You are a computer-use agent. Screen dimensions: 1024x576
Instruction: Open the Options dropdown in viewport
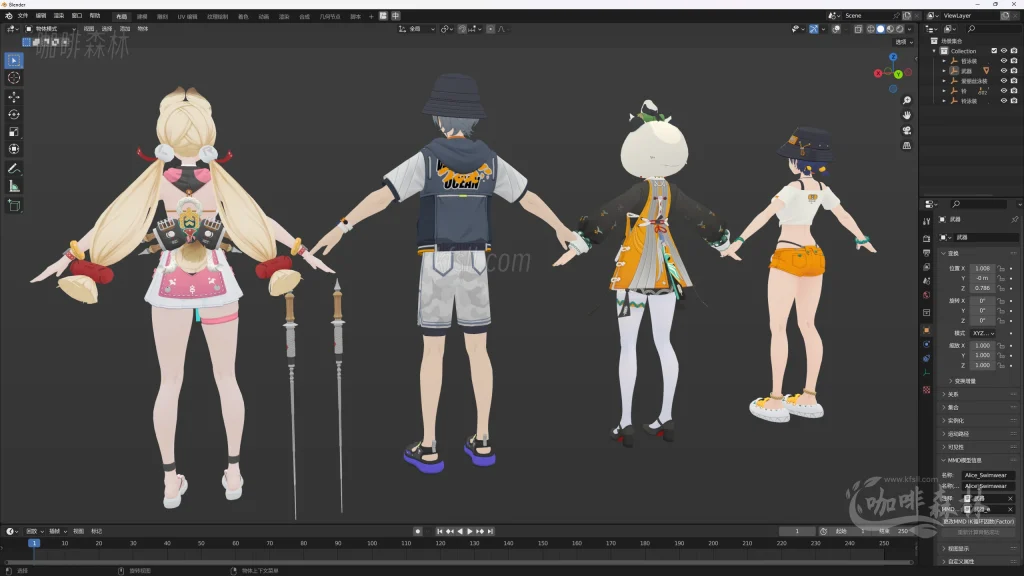904,42
